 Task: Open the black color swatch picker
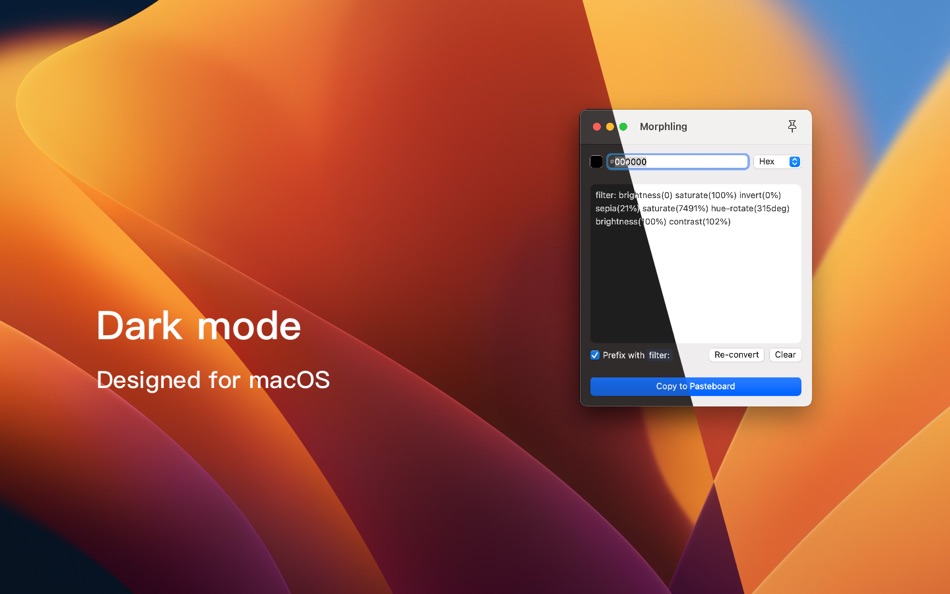click(x=596, y=162)
